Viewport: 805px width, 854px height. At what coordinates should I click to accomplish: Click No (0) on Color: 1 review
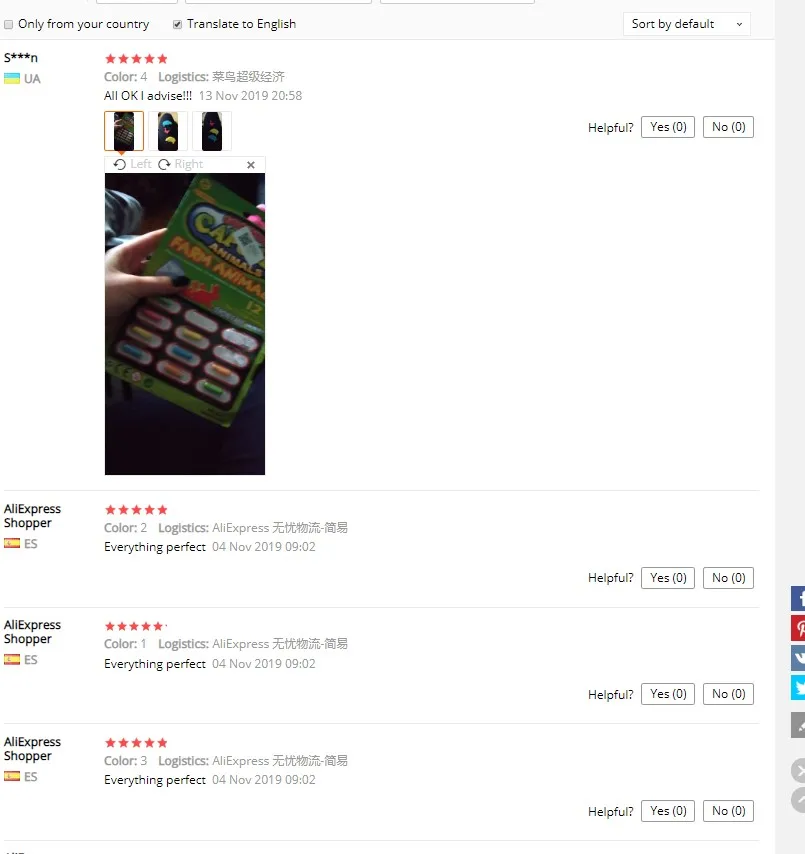[728, 694]
